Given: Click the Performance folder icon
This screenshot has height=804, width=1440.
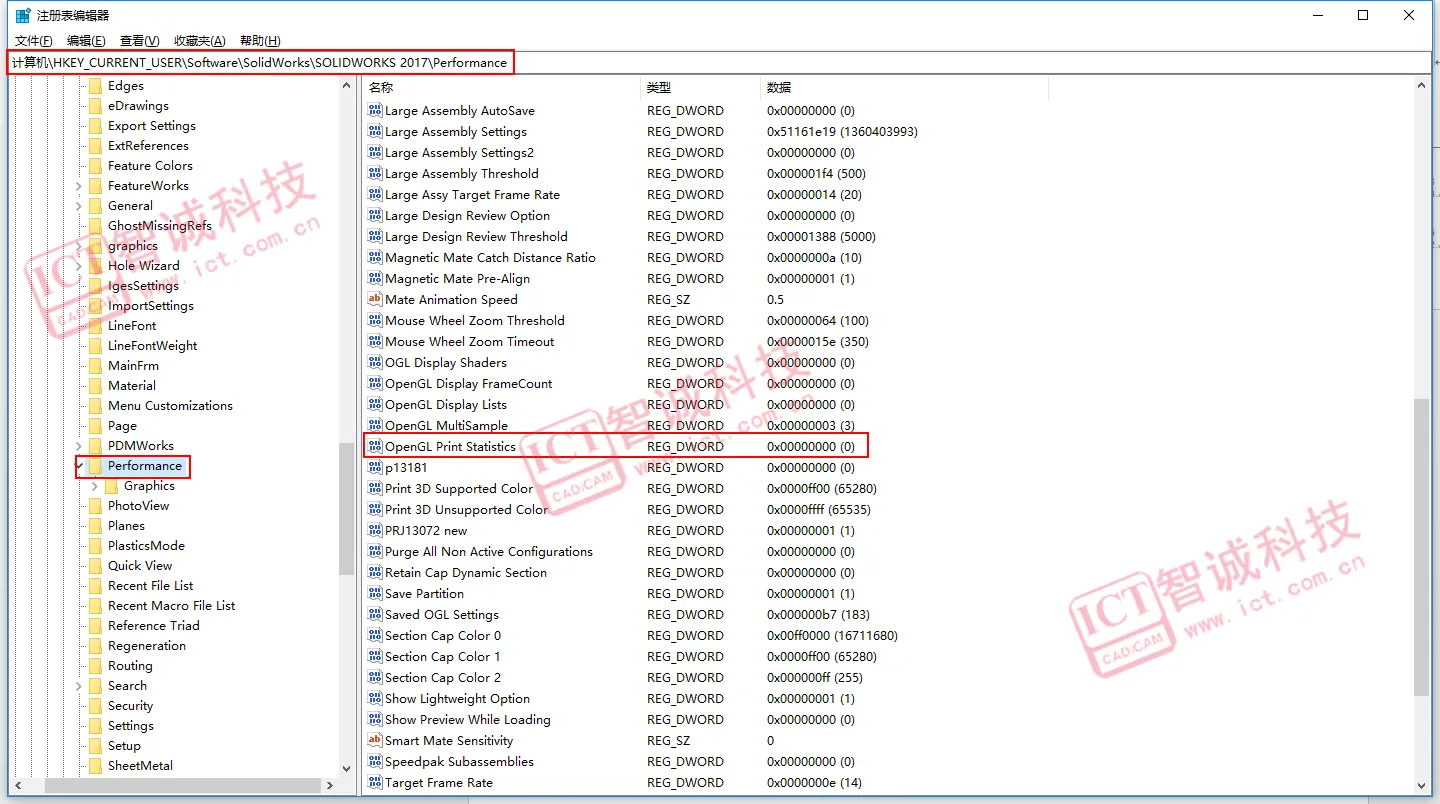Looking at the screenshot, I should [x=95, y=466].
